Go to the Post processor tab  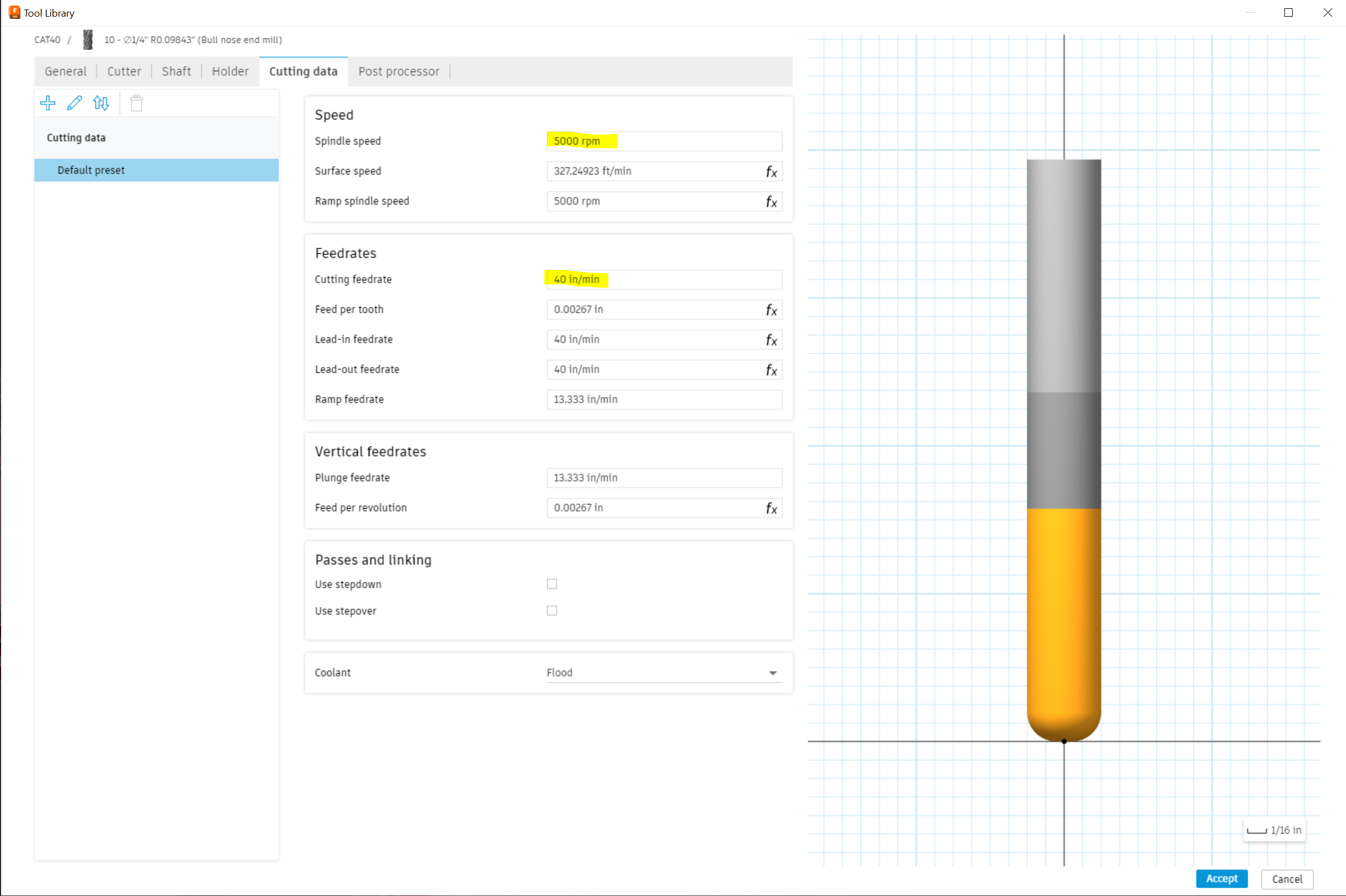pyautogui.click(x=399, y=72)
